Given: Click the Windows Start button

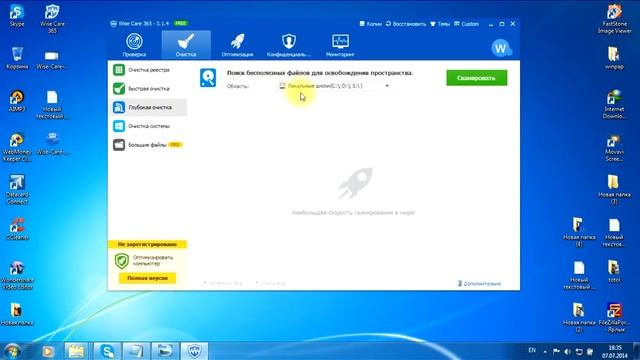Looking at the screenshot, I should 12,351.
